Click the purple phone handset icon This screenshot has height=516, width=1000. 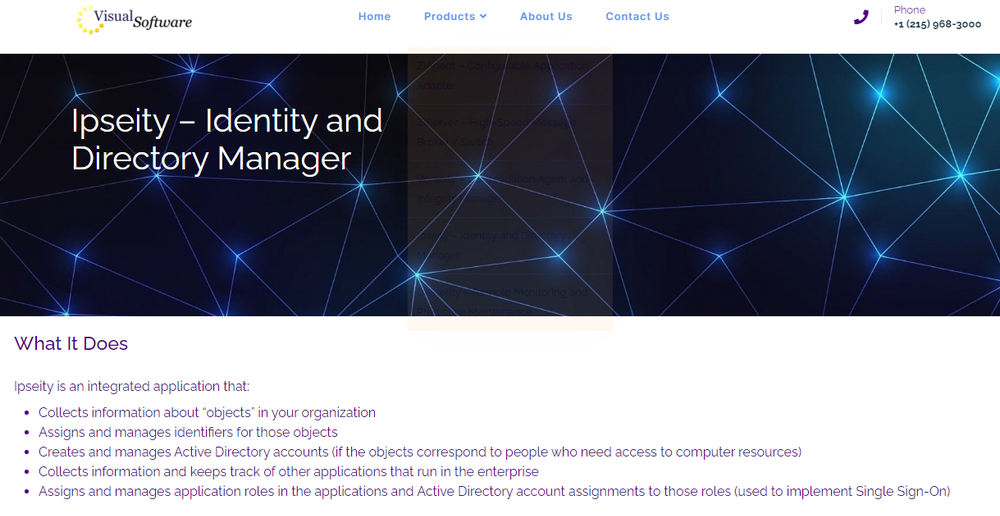861,17
